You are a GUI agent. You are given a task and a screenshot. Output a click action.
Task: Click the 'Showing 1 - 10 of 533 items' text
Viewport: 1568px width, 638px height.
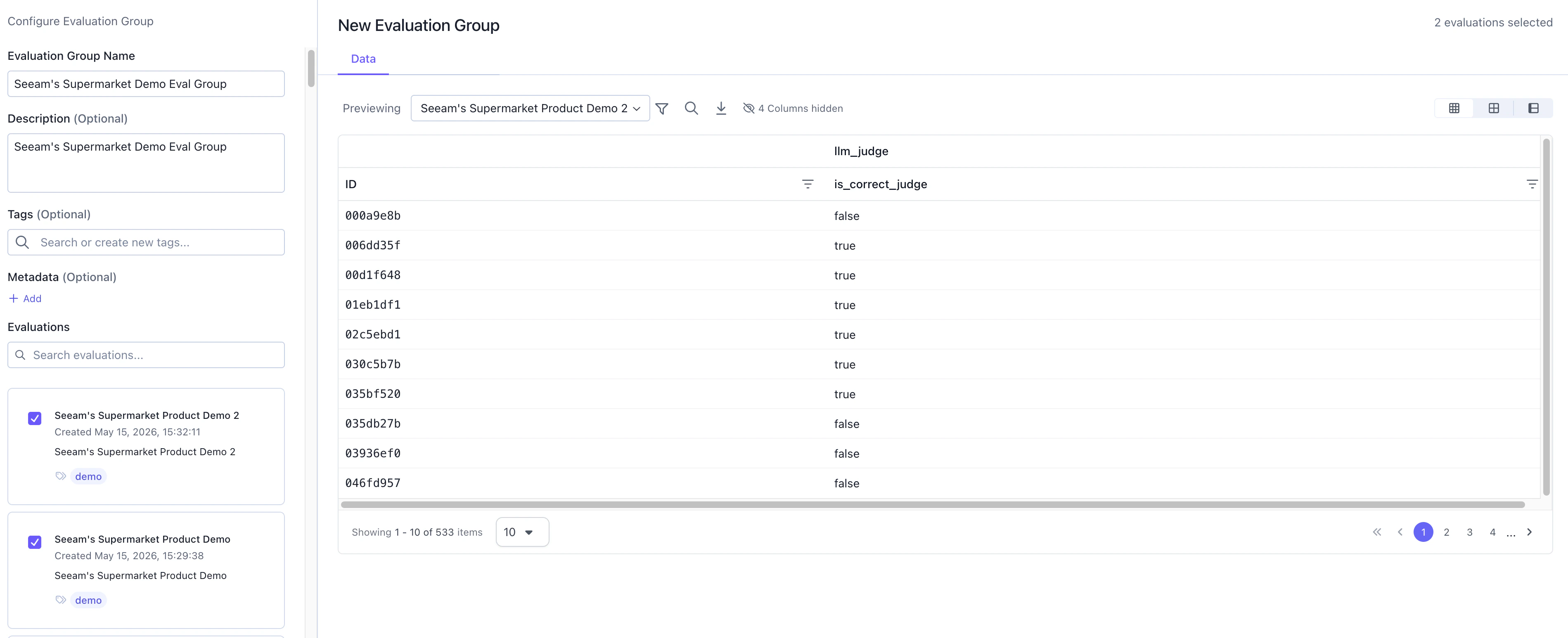[417, 532]
